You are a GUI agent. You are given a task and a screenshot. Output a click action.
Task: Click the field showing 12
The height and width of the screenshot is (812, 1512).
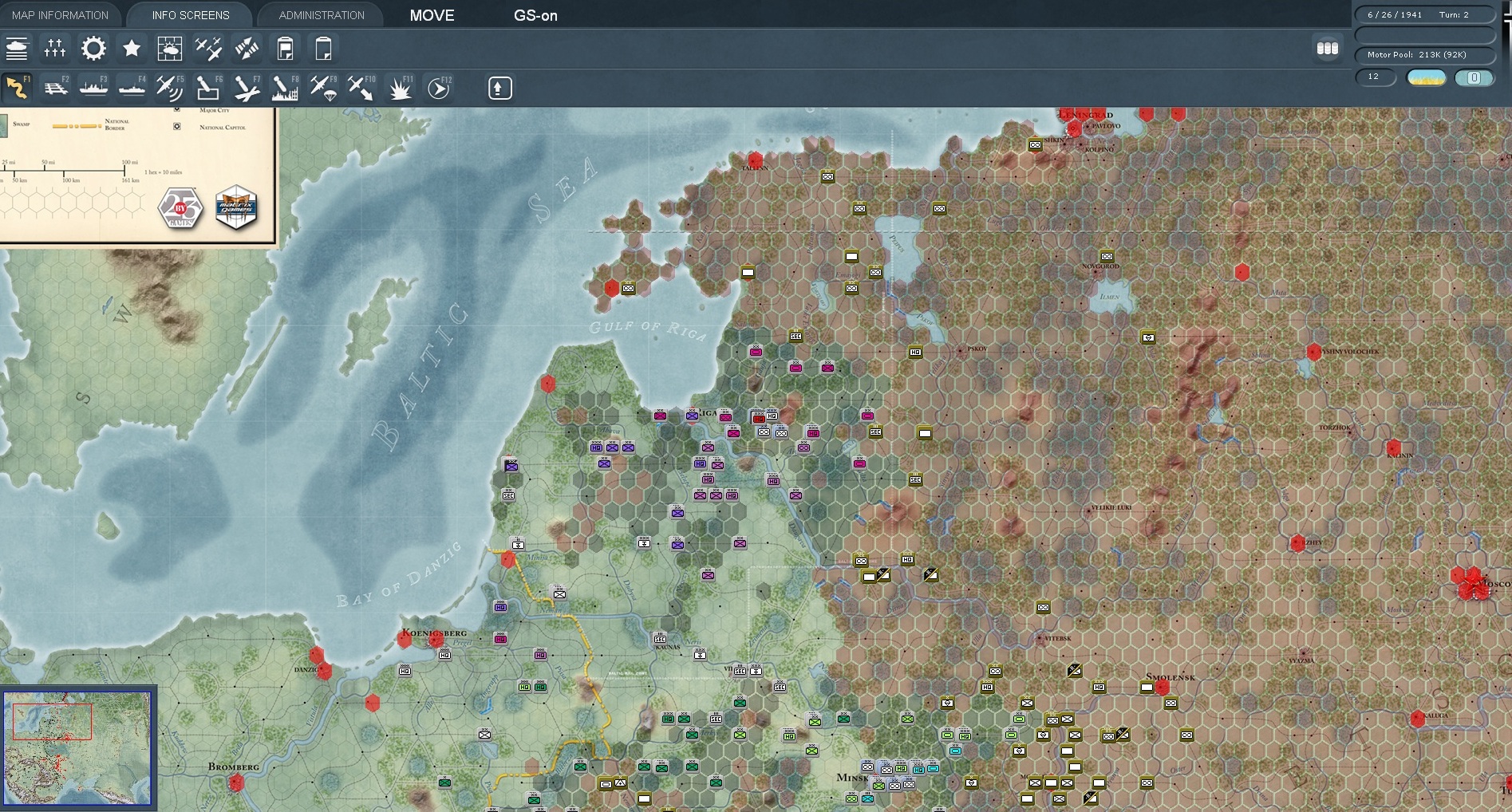tap(1376, 77)
